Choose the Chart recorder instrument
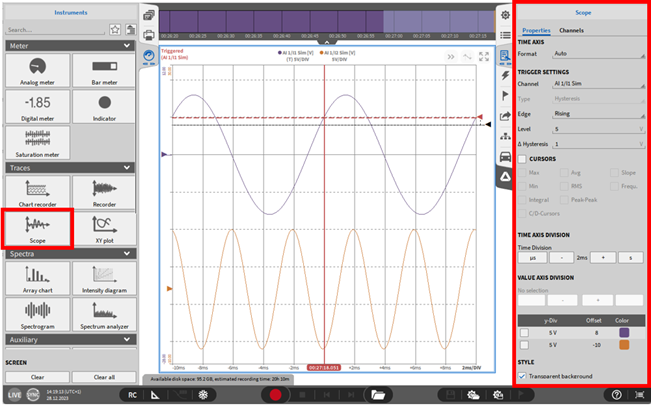 point(37,192)
